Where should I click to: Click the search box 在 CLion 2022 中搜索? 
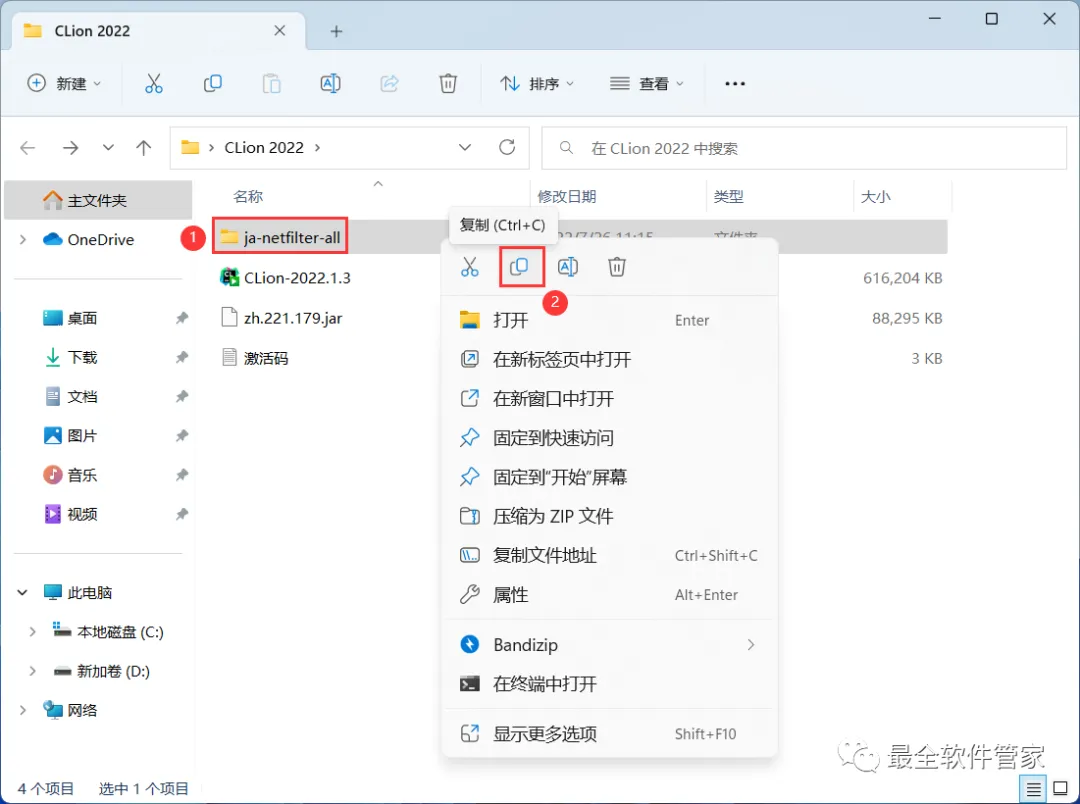pos(804,148)
